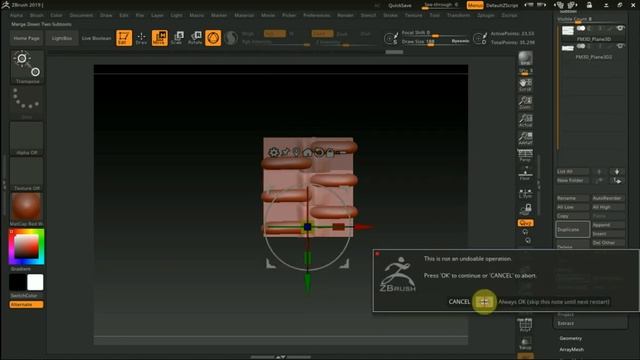Viewport: 640px width, 360px height.
Task: Open the Texture Off slot
Action: (x=27, y=173)
